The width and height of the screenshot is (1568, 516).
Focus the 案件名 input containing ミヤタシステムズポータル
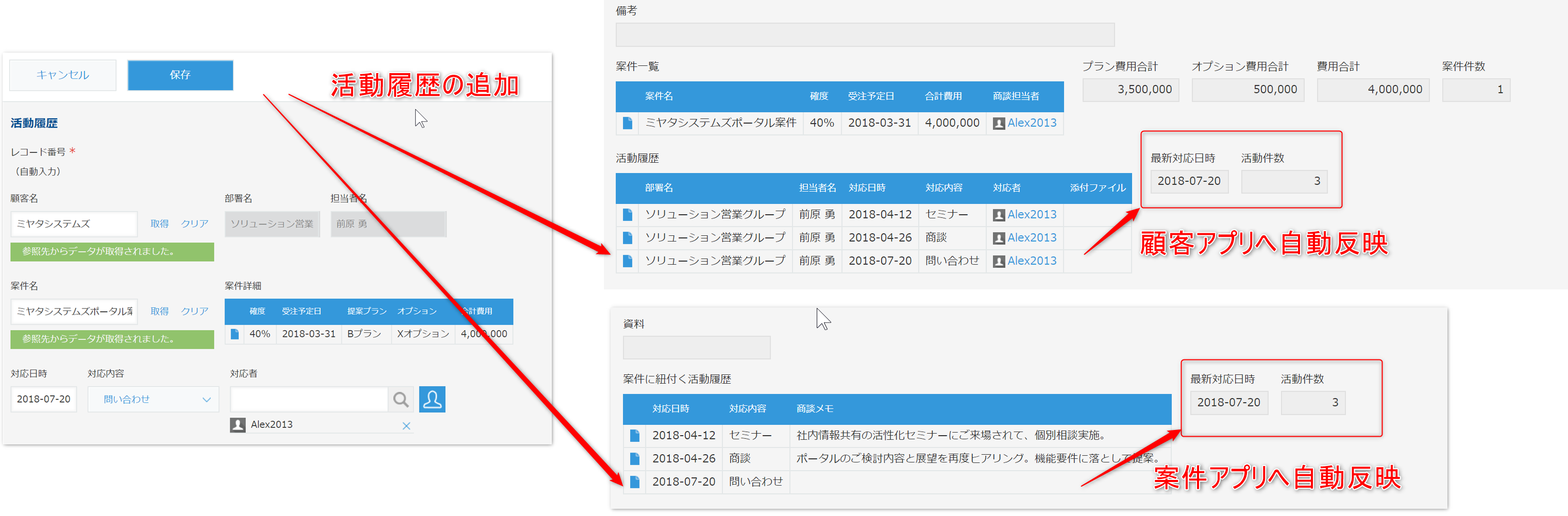pos(74,312)
